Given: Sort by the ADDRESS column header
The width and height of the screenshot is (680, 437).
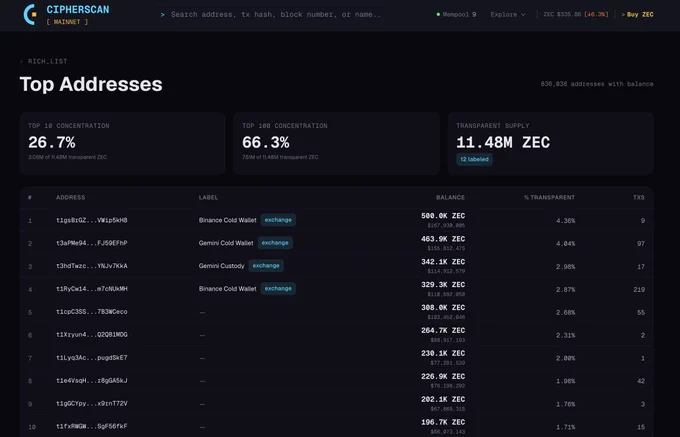Looking at the screenshot, I should click(x=71, y=197).
